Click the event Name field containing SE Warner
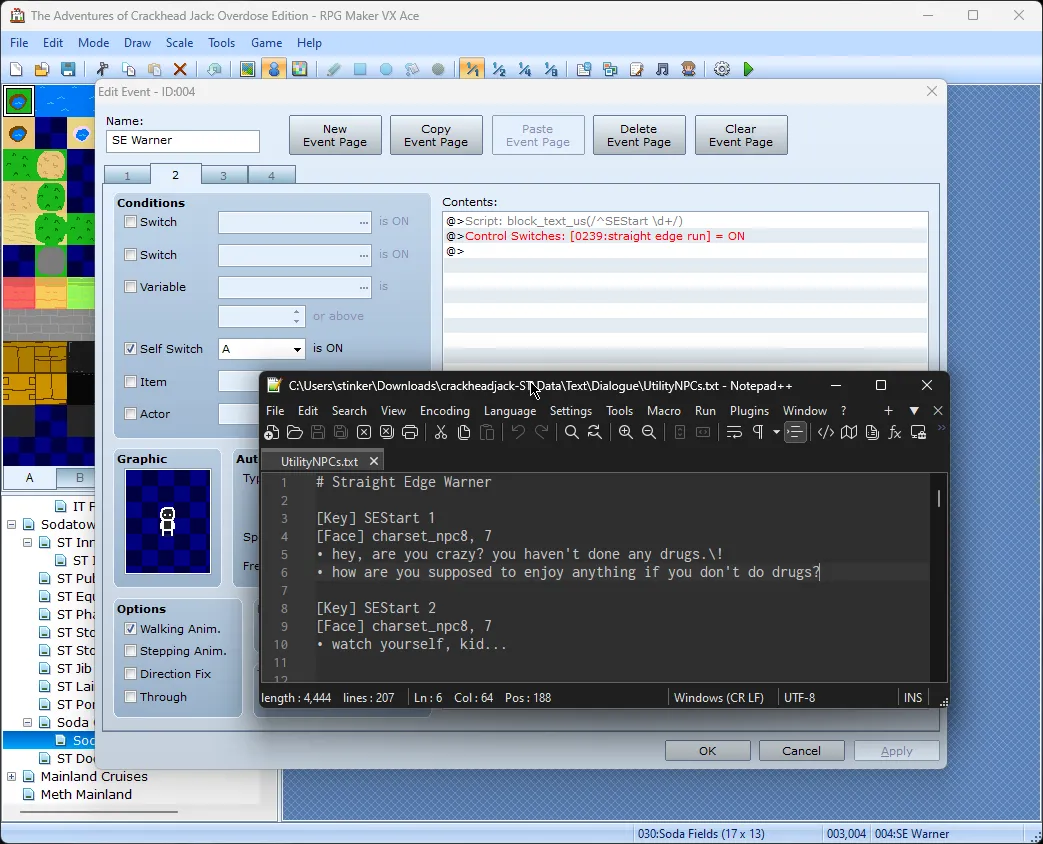Viewport: 1043px width, 844px height. pos(183,140)
